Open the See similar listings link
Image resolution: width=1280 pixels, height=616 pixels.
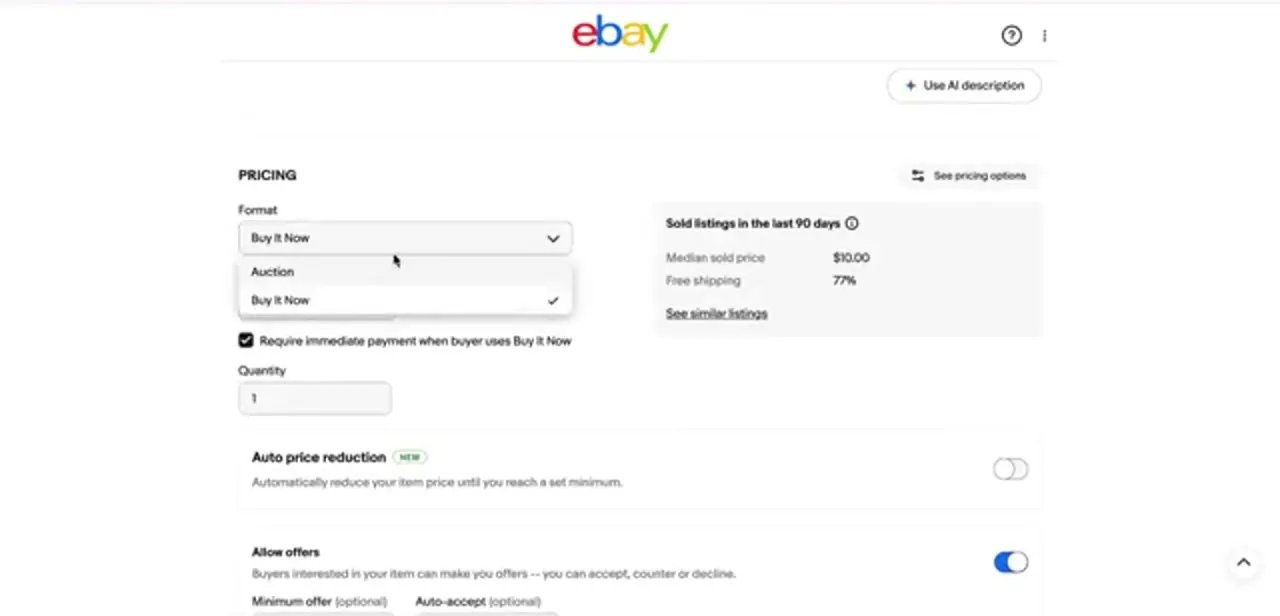point(717,314)
